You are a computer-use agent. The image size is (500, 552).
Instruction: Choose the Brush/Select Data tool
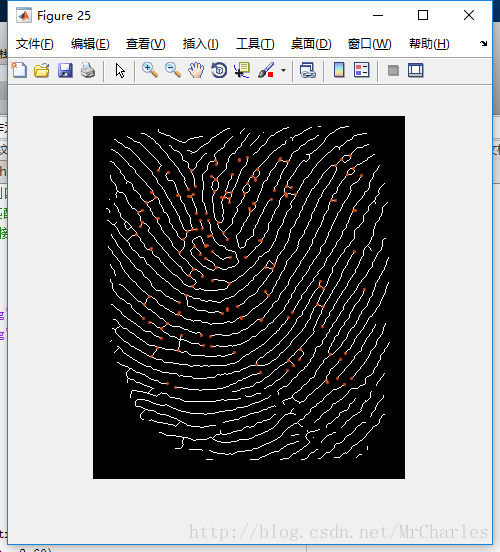coord(266,70)
